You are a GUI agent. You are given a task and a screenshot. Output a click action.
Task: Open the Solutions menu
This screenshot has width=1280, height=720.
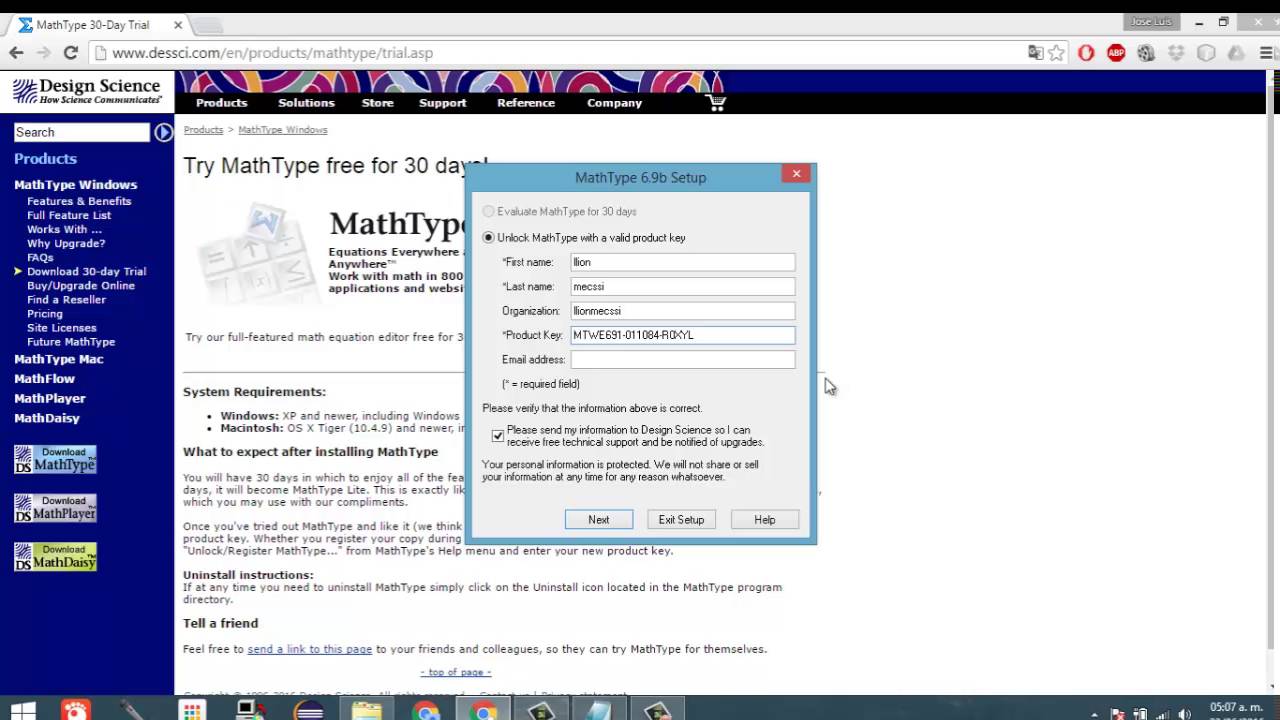[x=306, y=102]
